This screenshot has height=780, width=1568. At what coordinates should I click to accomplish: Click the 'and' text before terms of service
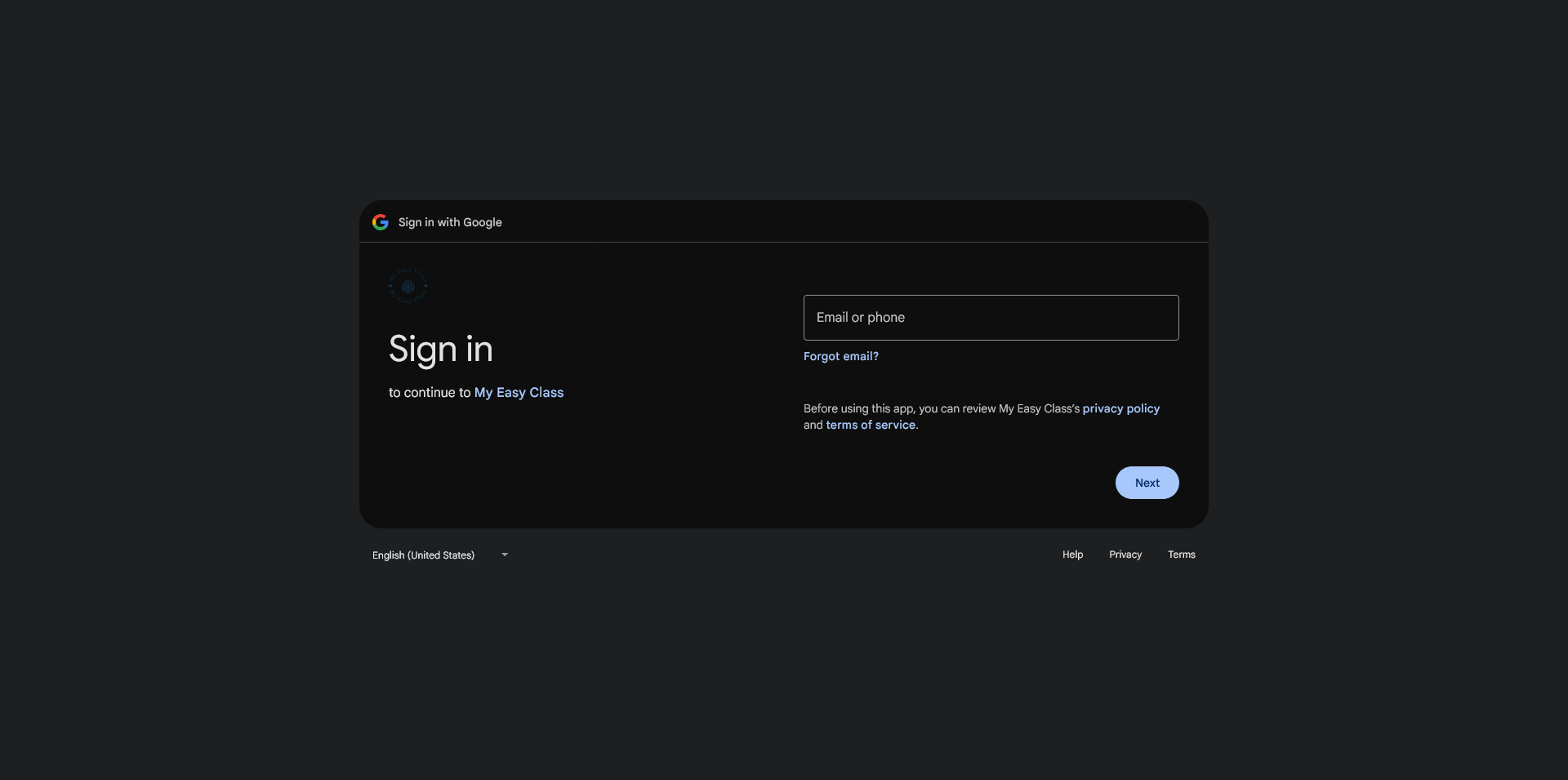pyautogui.click(x=813, y=425)
